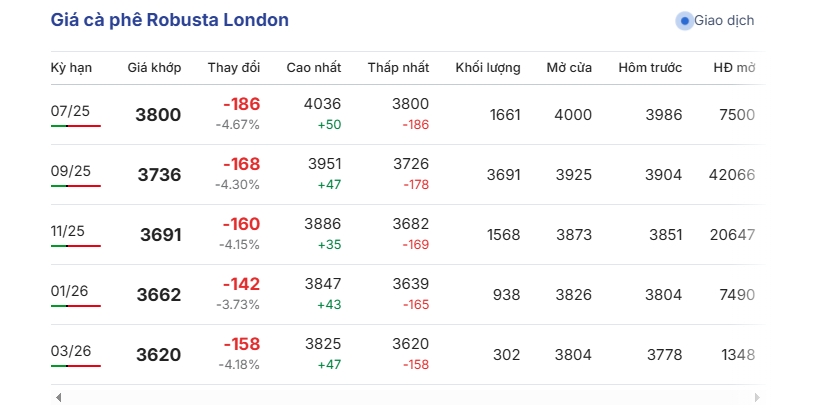Sort by the Giá khớp column header
Viewport: 813px width, 414px height.
point(155,68)
